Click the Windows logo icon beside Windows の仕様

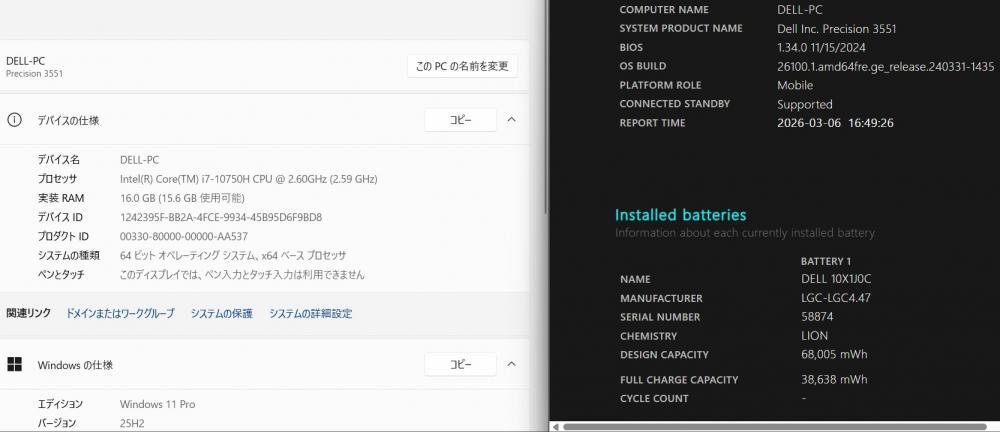14,364
